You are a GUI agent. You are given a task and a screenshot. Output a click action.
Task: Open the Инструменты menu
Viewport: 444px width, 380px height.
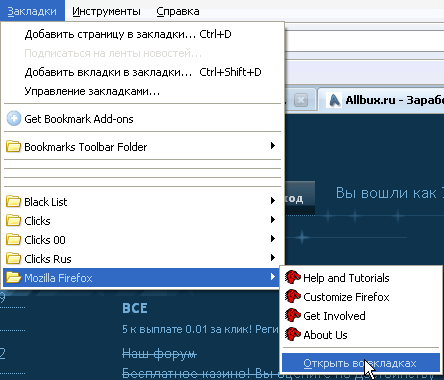[x=106, y=11]
